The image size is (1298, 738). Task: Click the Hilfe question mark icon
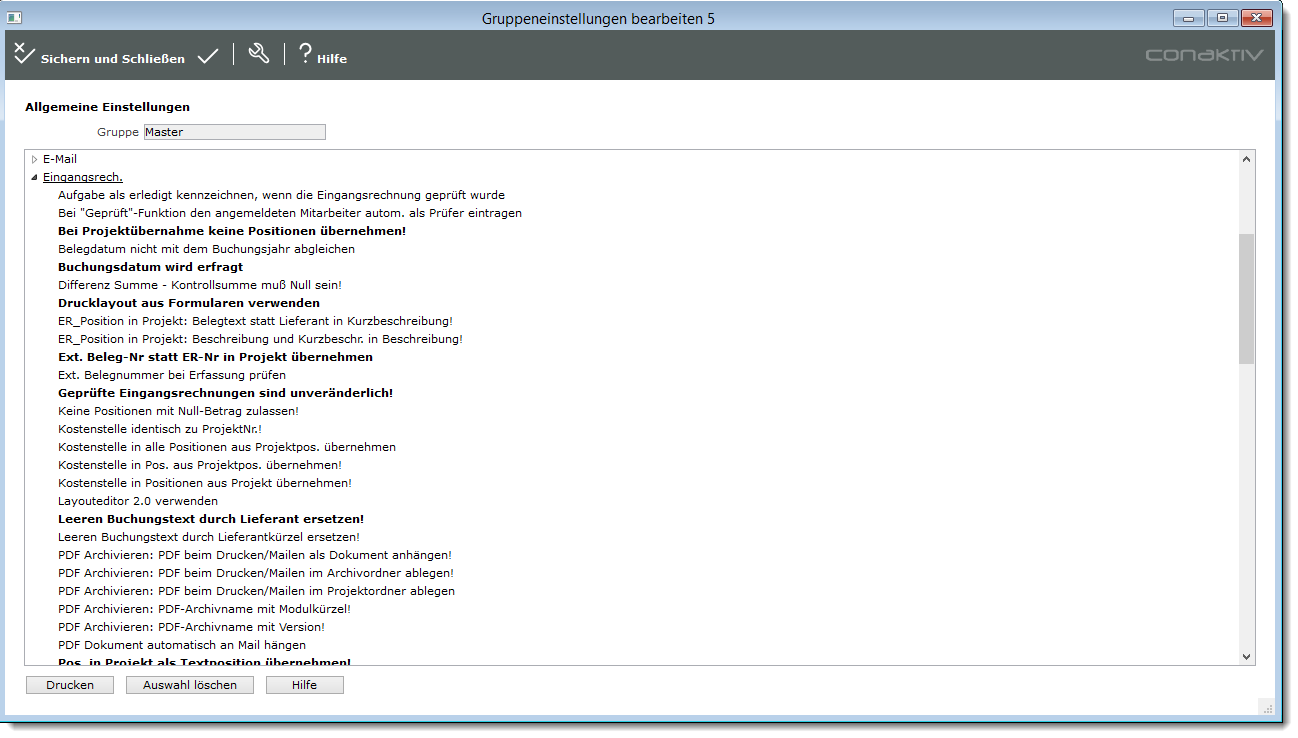tap(305, 54)
